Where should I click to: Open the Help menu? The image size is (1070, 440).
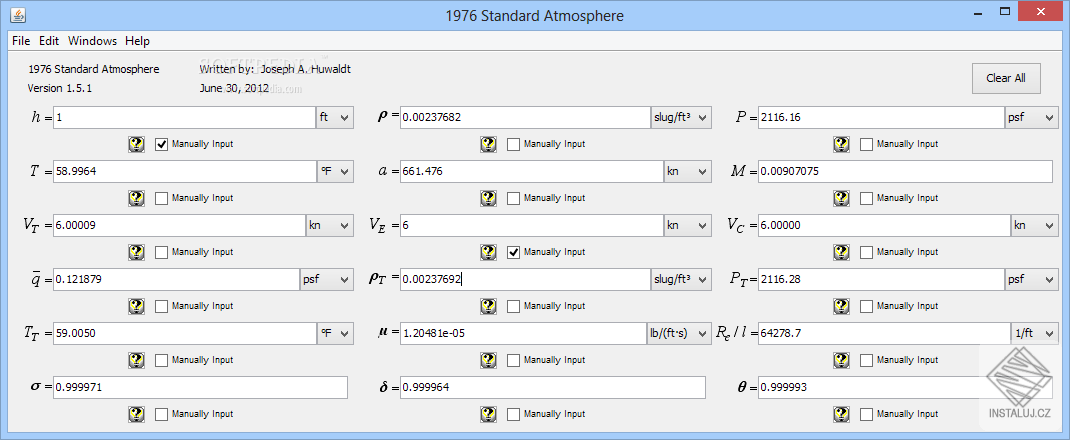pos(137,41)
